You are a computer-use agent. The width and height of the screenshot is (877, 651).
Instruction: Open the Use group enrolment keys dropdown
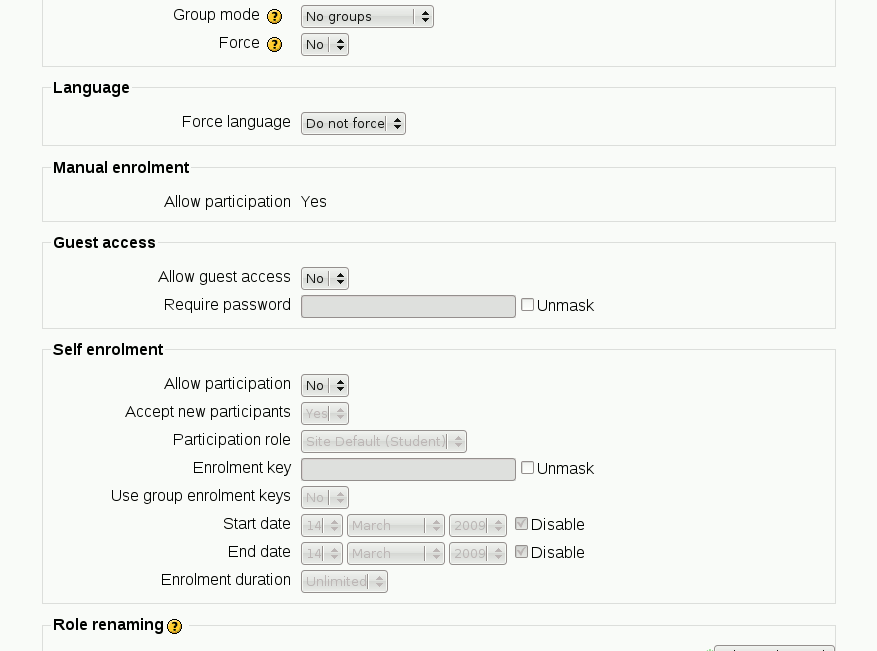[x=324, y=498]
